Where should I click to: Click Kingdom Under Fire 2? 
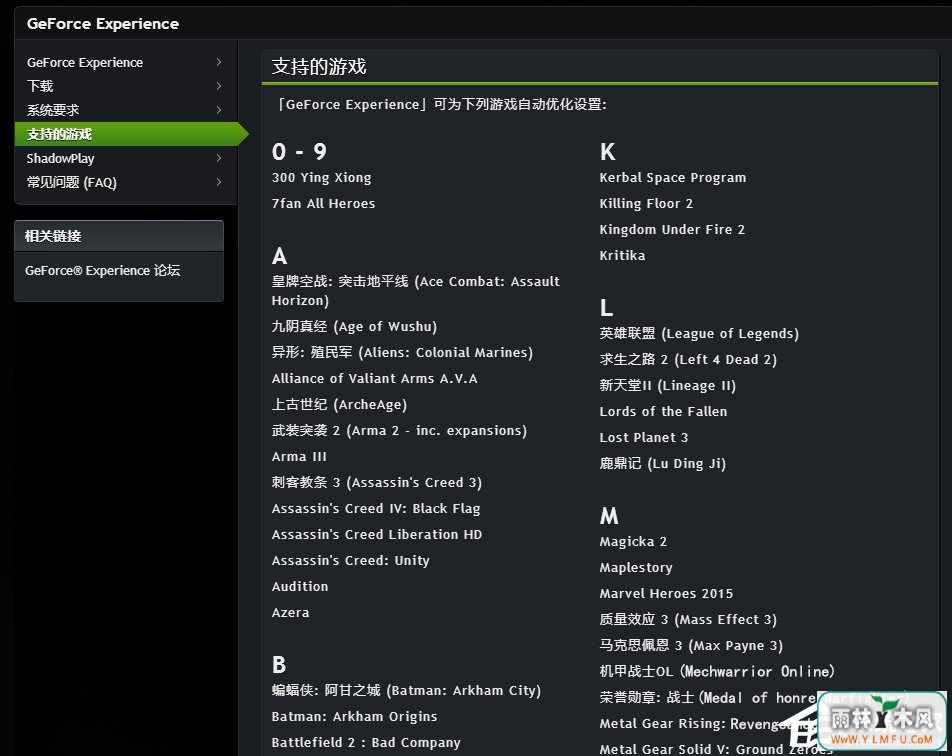click(672, 230)
